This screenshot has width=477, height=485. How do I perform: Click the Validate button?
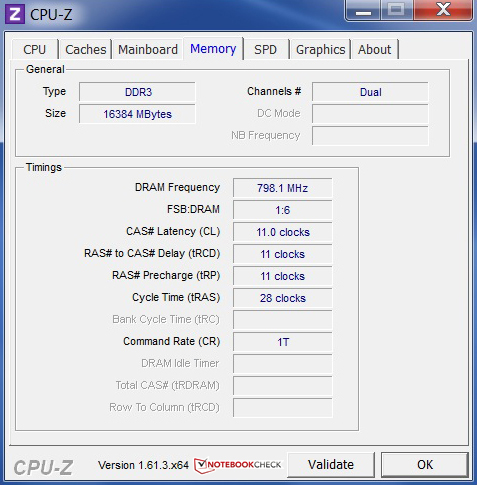point(331,464)
